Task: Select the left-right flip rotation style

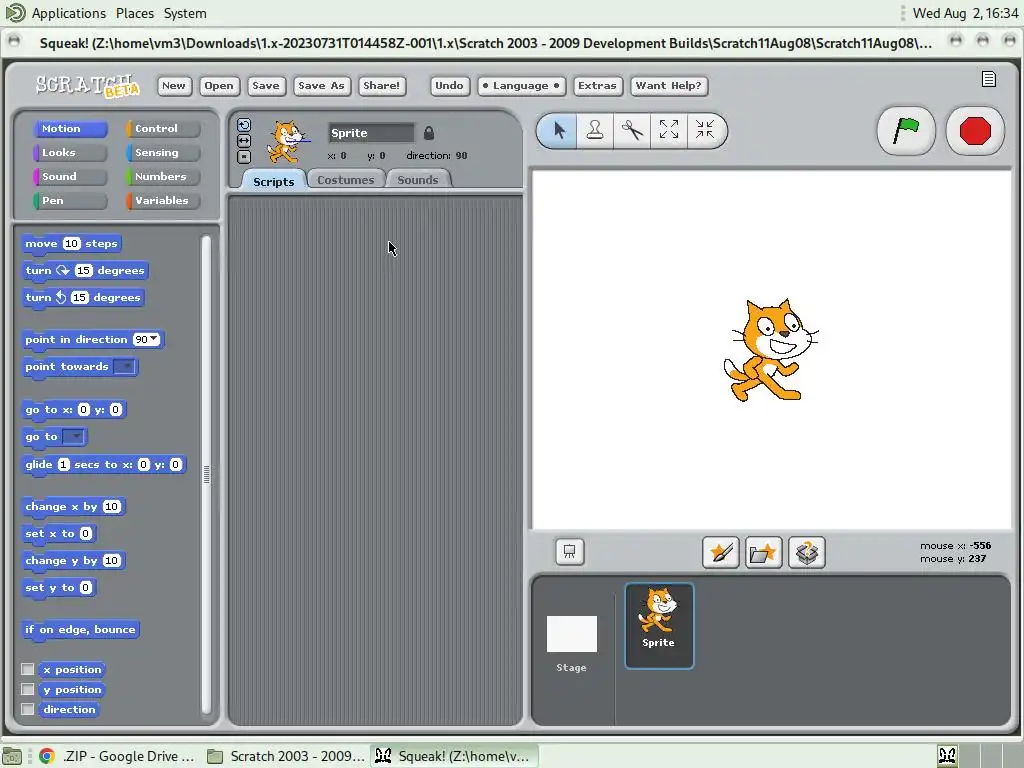Action: tap(244, 141)
